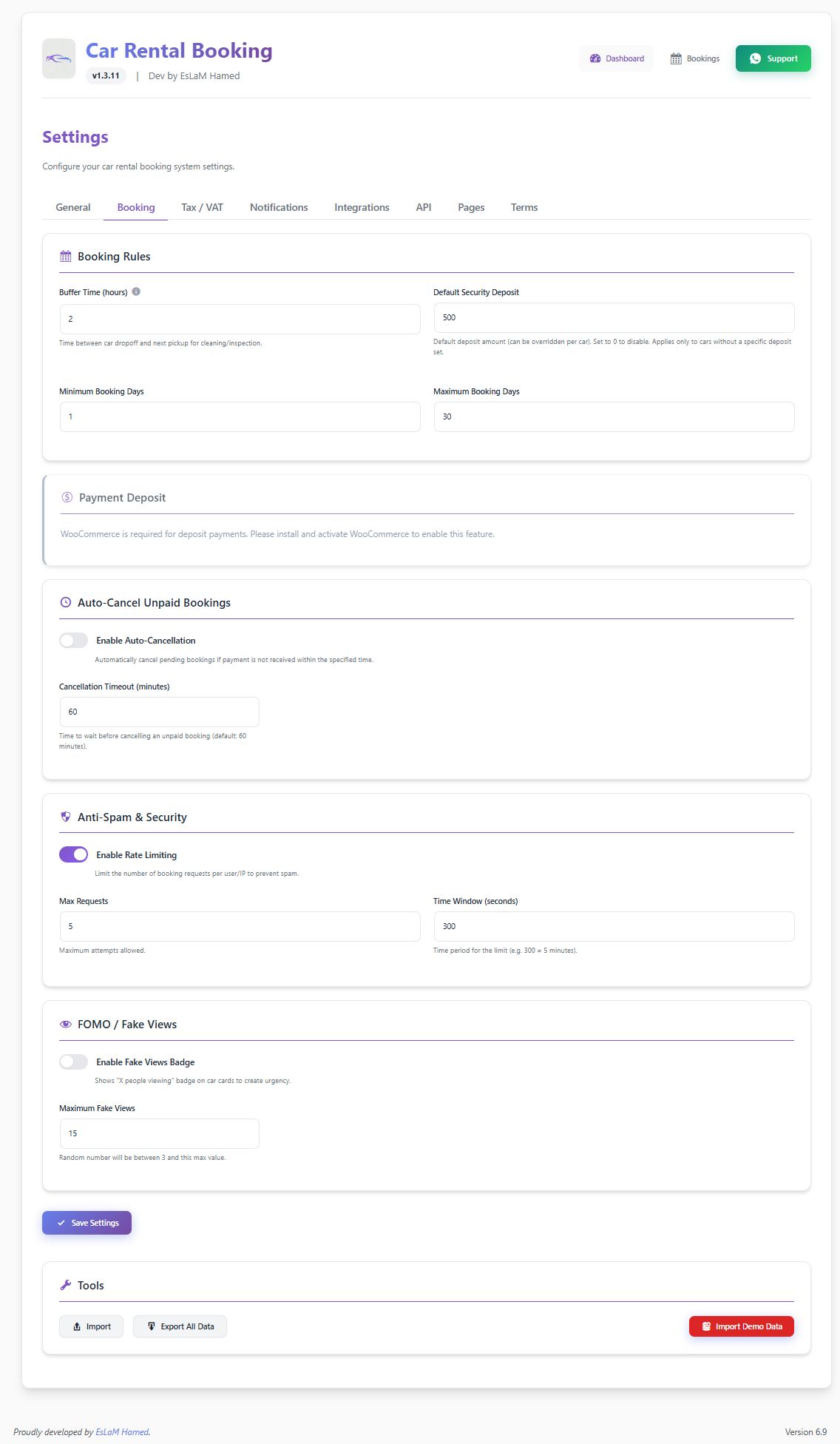
Task: Open the Notifications settings tab
Action: click(x=279, y=207)
